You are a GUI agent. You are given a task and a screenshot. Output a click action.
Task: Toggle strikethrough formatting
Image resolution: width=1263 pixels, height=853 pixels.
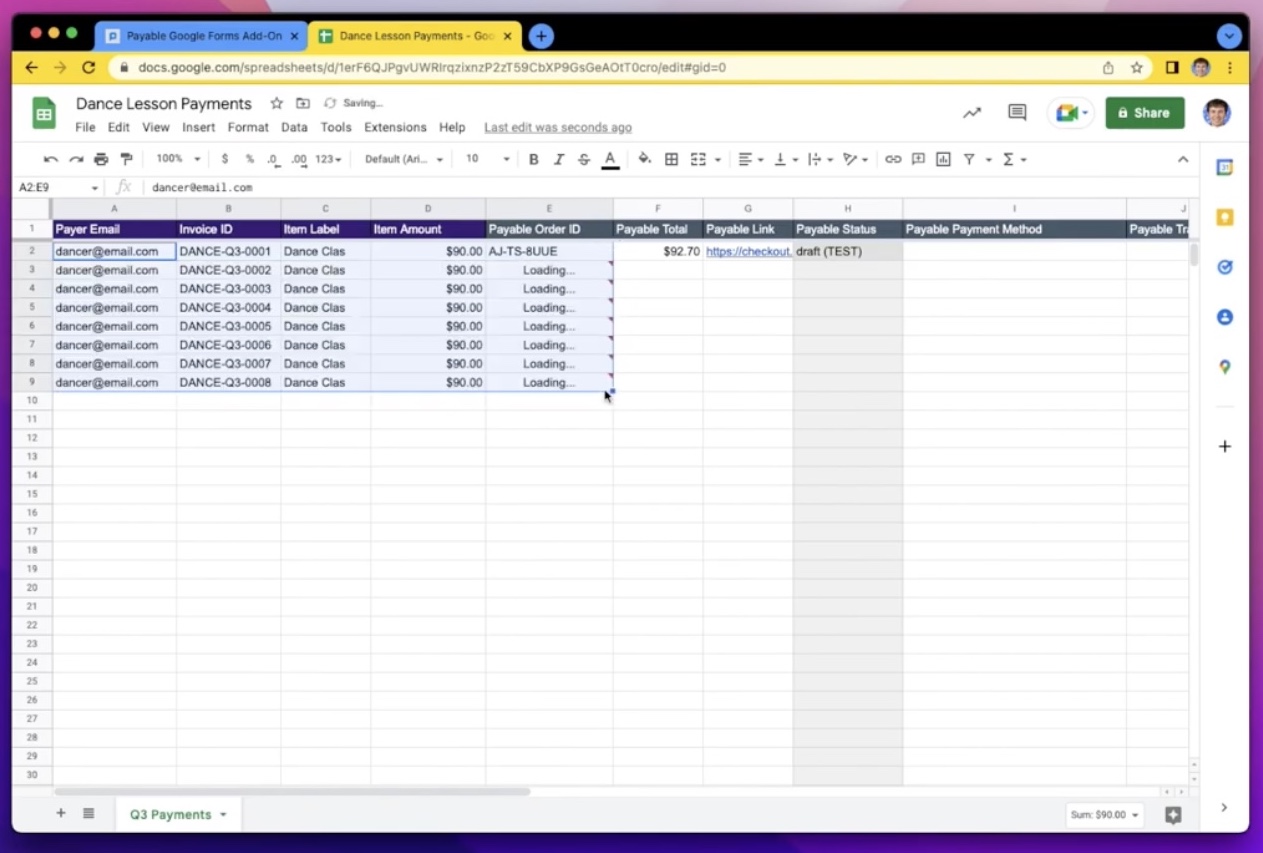(583, 158)
